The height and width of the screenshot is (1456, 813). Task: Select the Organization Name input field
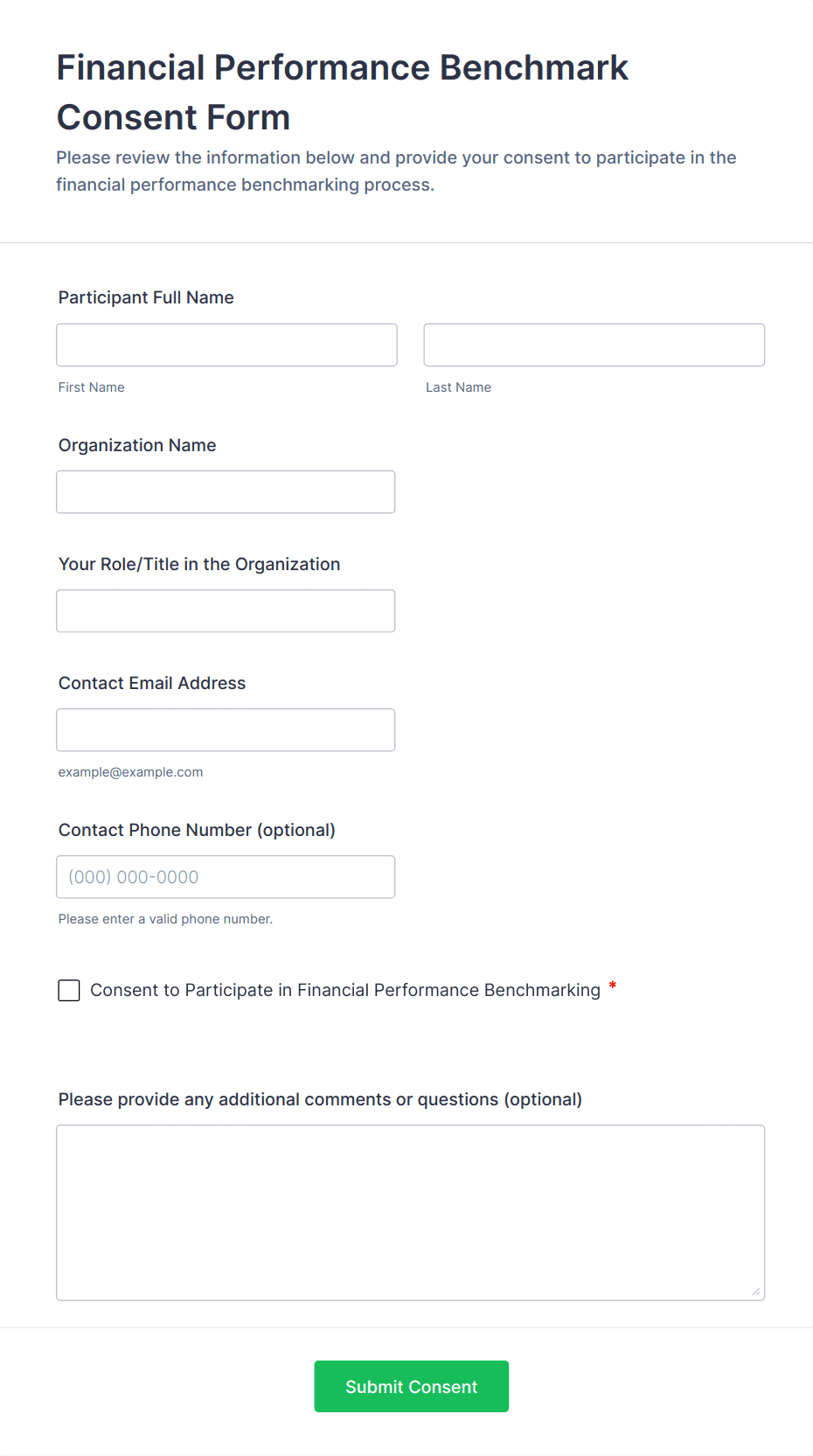coord(226,492)
